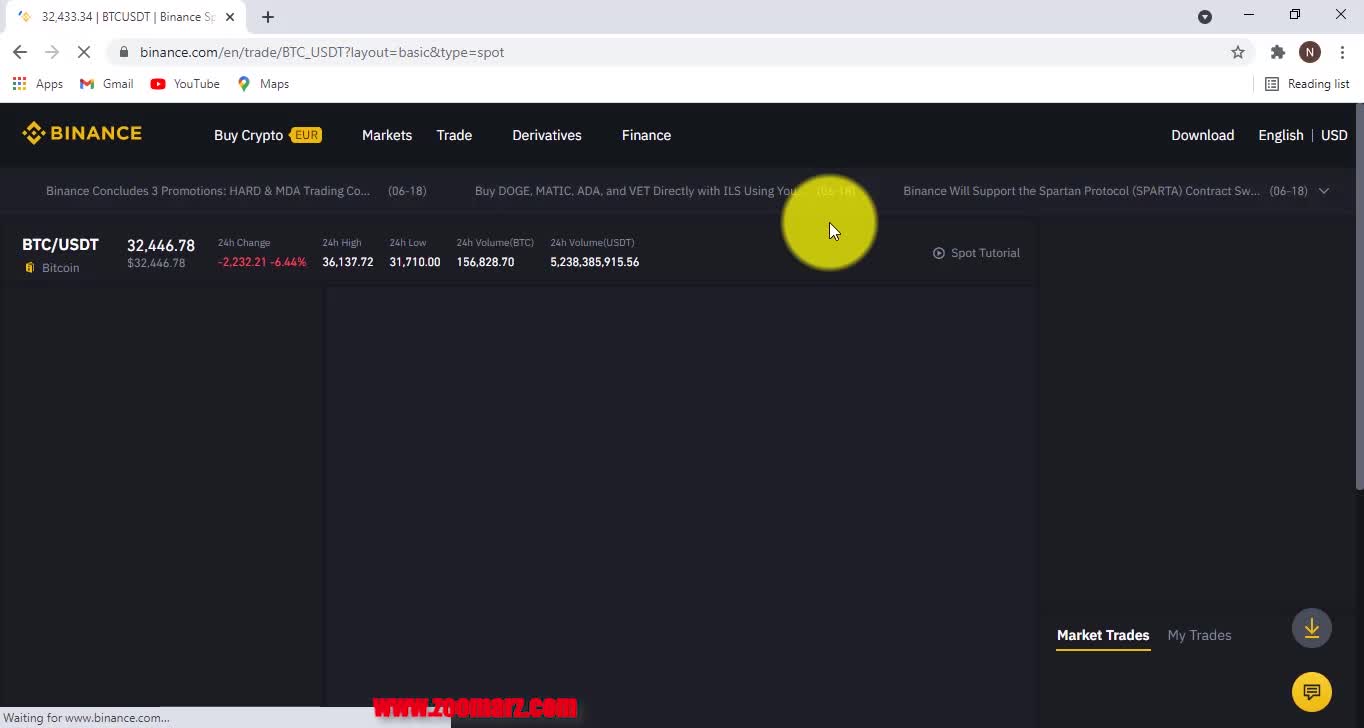The height and width of the screenshot is (728, 1364).
Task: Open the English language selector
Action: click(1280, 135)
